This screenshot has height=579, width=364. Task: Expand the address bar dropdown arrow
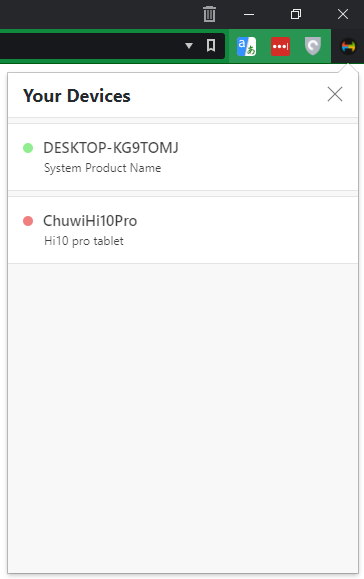189,46
